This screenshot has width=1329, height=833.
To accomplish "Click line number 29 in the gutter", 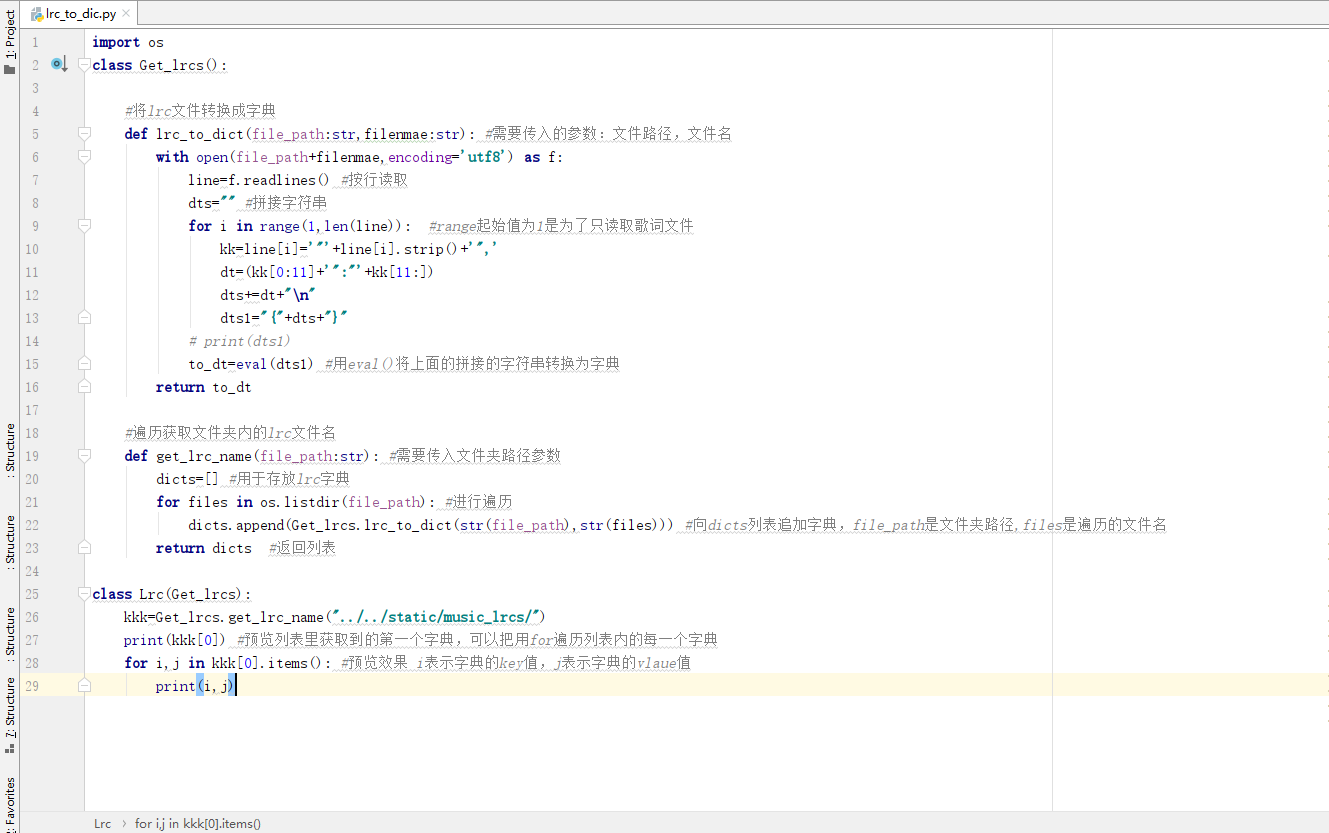I will (31, 685).
